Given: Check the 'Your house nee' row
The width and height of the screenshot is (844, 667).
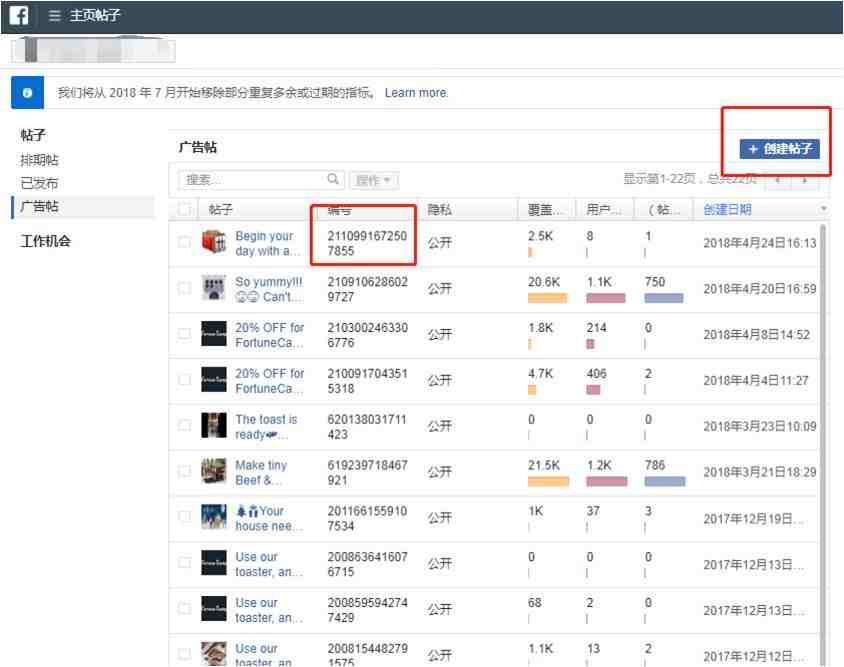Looking at the screenshot, I should click(x=184, y=517).
